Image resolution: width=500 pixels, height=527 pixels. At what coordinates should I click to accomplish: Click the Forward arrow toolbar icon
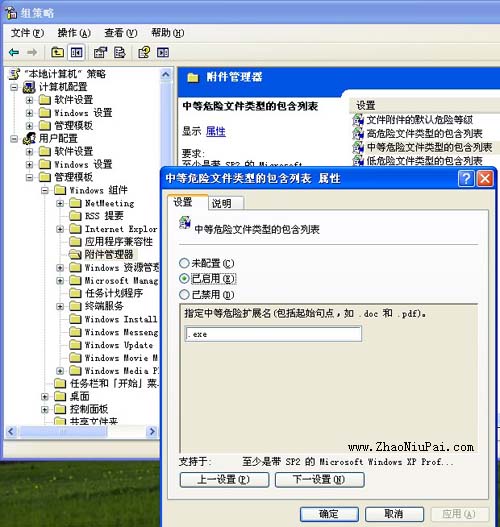32,52
